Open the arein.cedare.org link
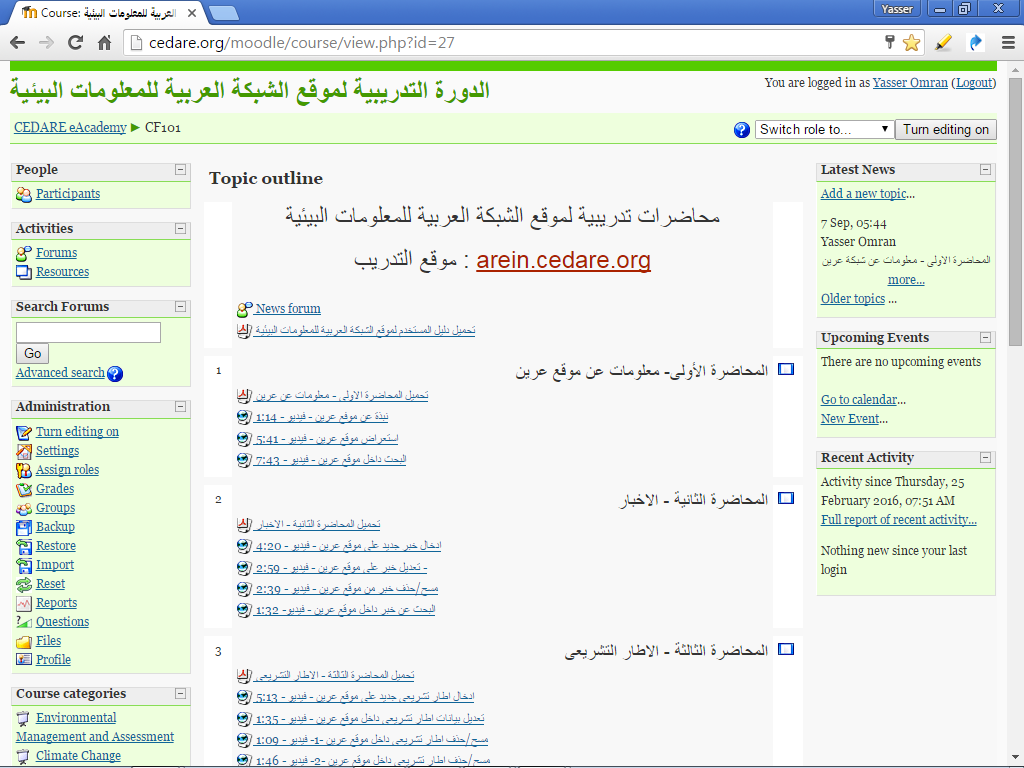Image resolution: width=1024 pixels, height=768 pixels. coord(563,261)
